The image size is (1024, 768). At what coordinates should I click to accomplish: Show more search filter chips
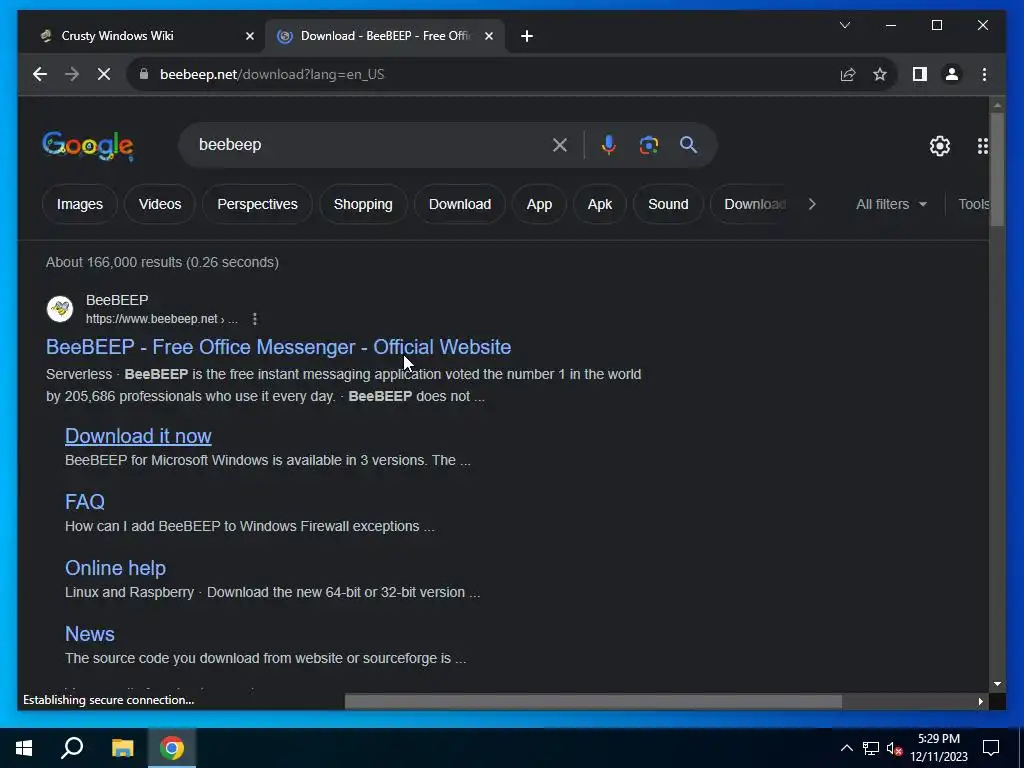812,204
